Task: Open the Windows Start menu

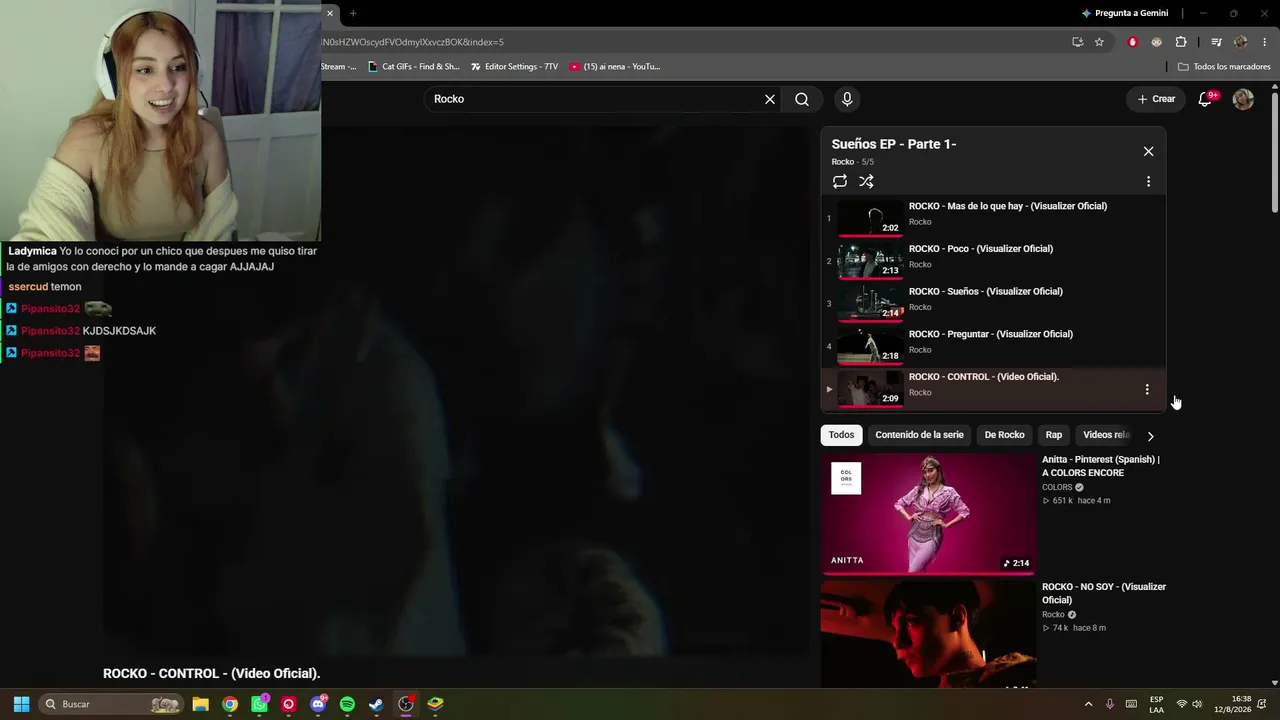Action: [x=21, y=704]
